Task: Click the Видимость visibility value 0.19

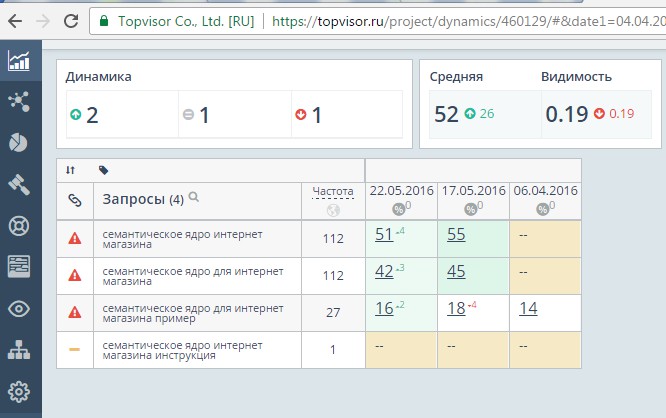Action: (x=567, y=114)
